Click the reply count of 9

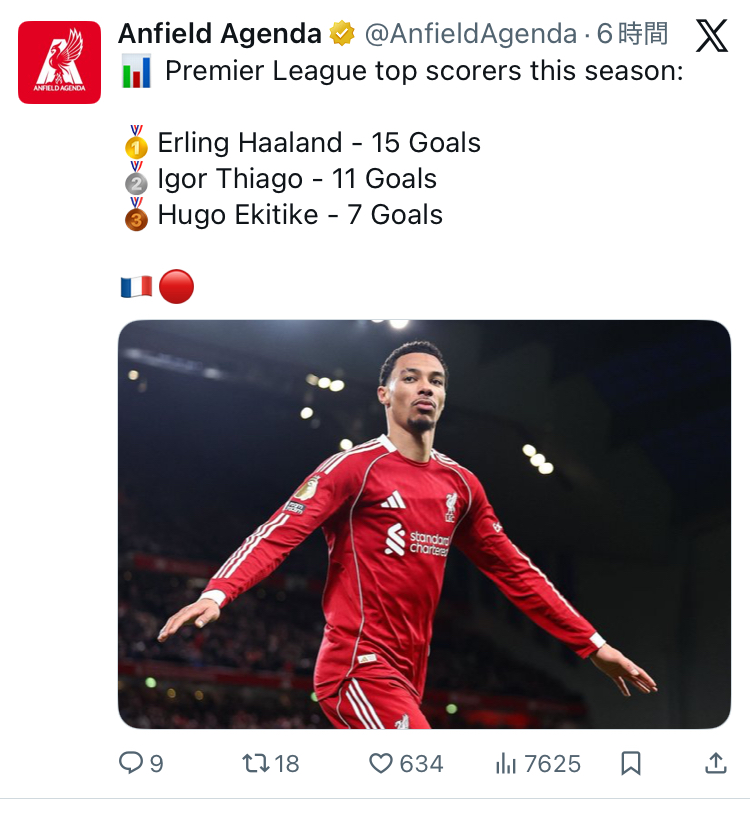(156, 763)
